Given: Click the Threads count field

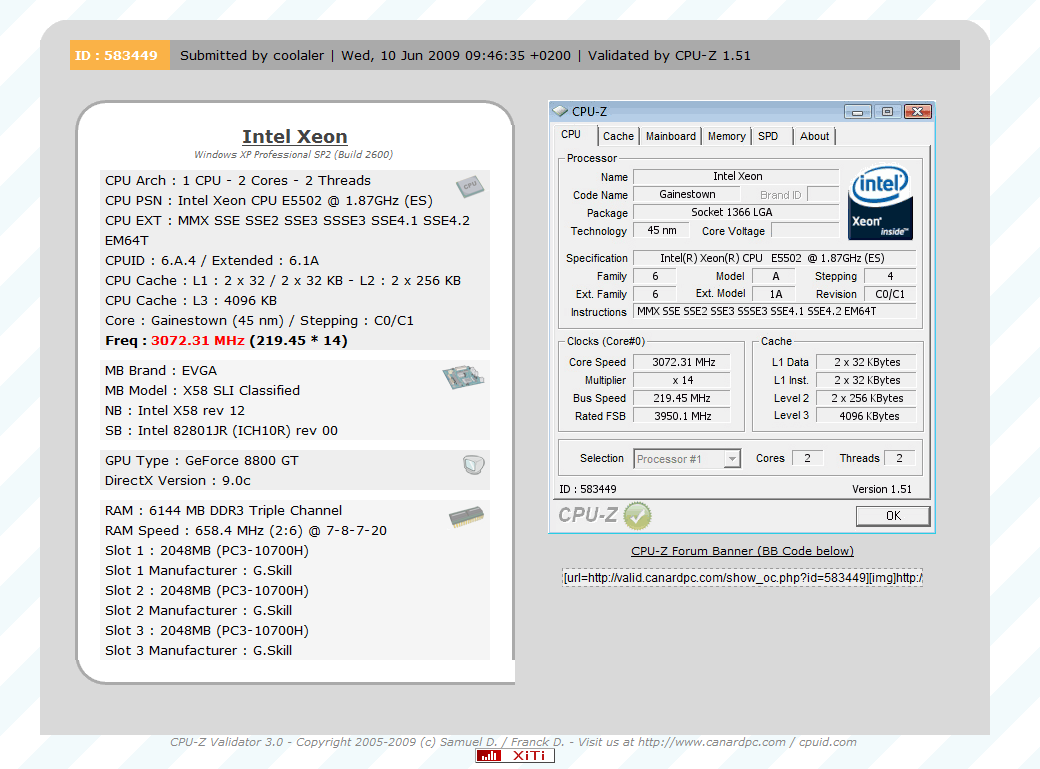Looking at the screenshot, I should click(900, 458).
